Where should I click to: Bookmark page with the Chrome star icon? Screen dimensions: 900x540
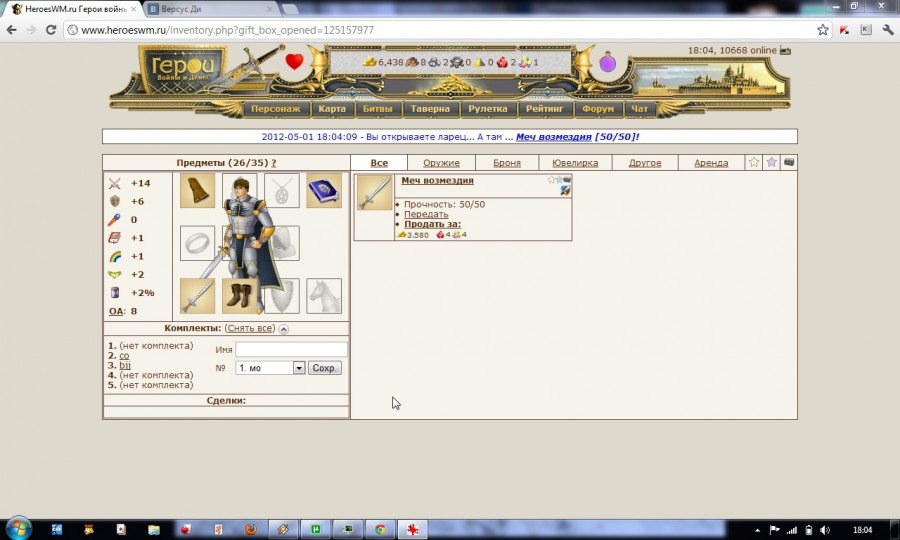(x=823, y=30)
